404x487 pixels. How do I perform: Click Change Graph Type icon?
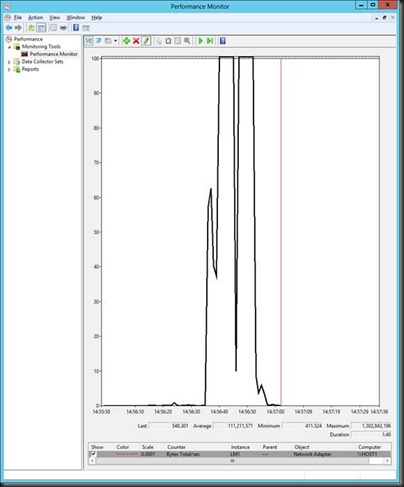(x=108, y=41)
